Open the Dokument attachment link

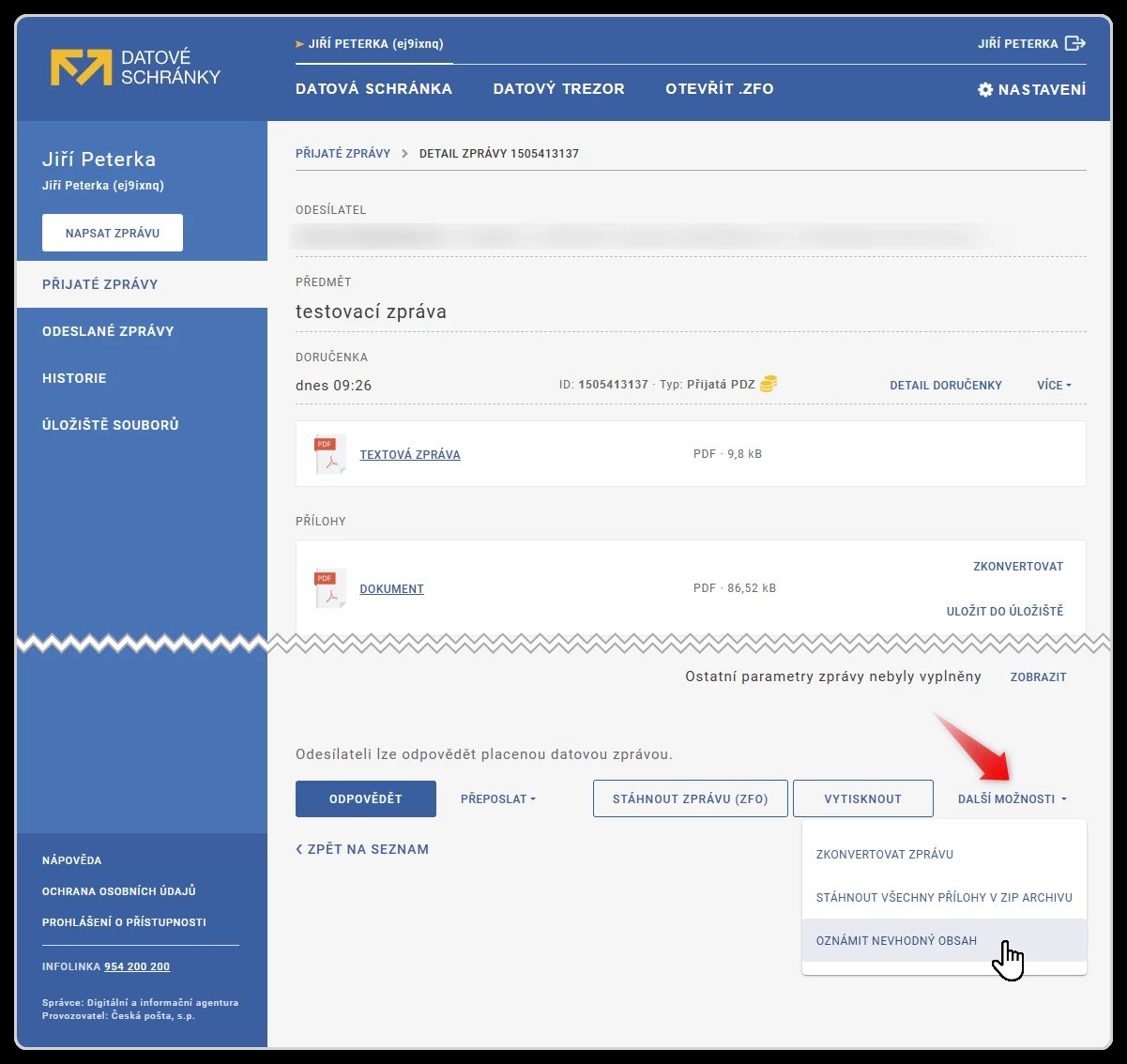coord(392,589)
